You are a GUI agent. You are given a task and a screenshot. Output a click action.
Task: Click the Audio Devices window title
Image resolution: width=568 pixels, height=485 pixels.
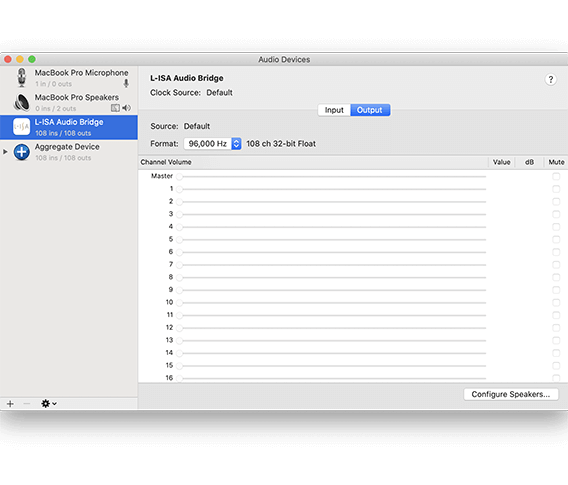click(284, 59)
